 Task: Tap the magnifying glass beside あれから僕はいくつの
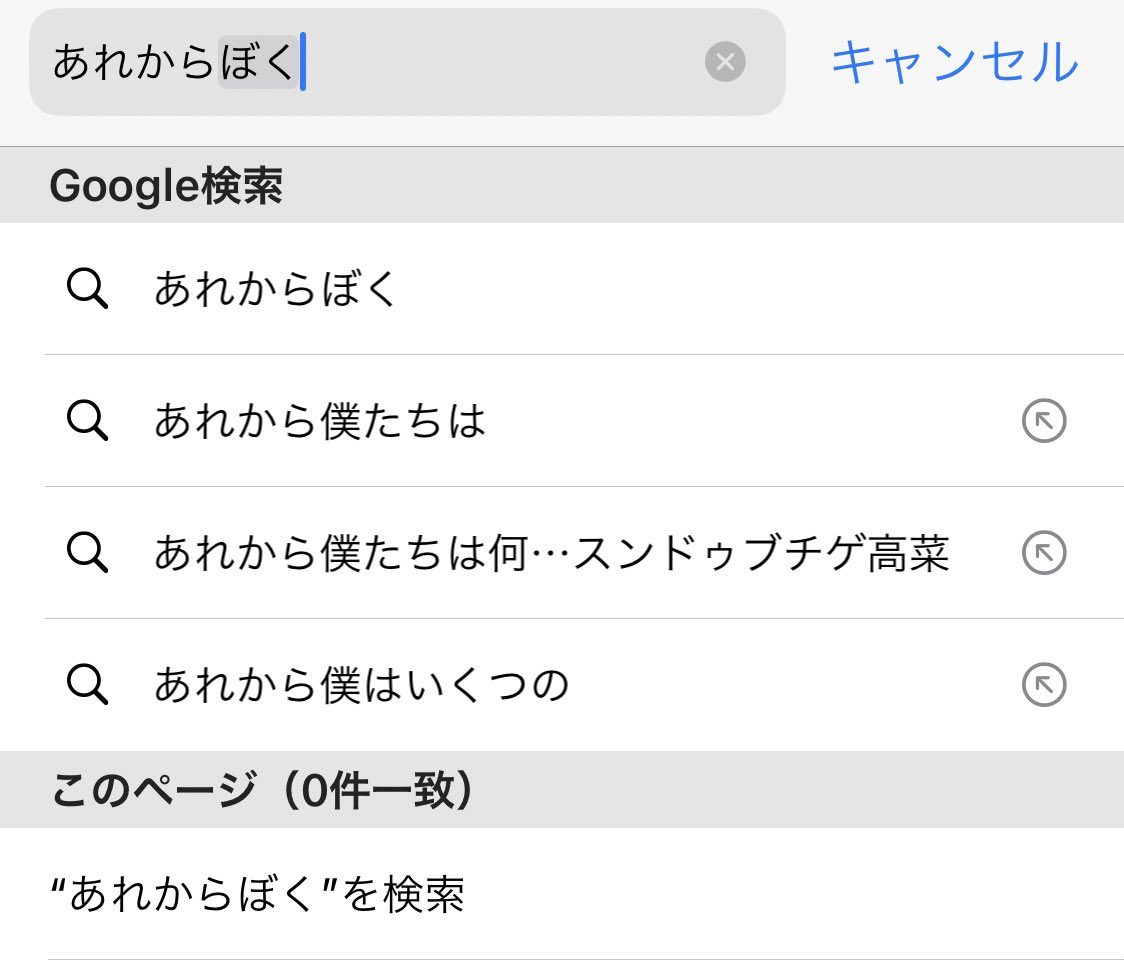[x=89, y=685]
